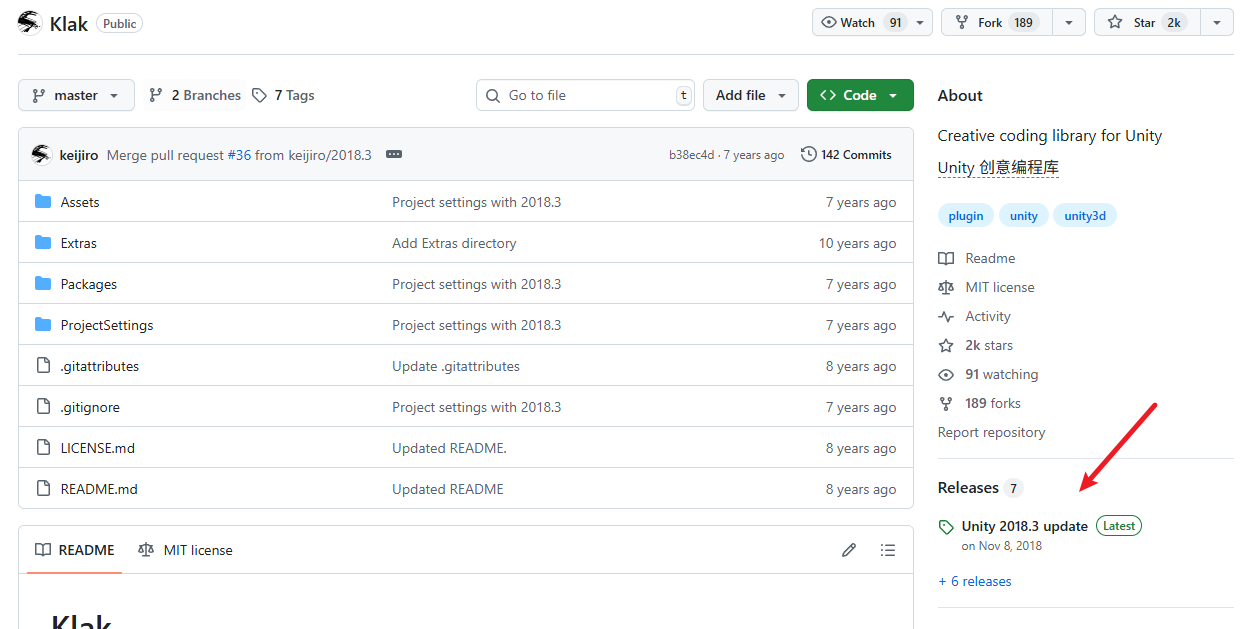1246x629 pixels.
Task: Open the Packages folder icon
Action: click(x=43, y=284)
